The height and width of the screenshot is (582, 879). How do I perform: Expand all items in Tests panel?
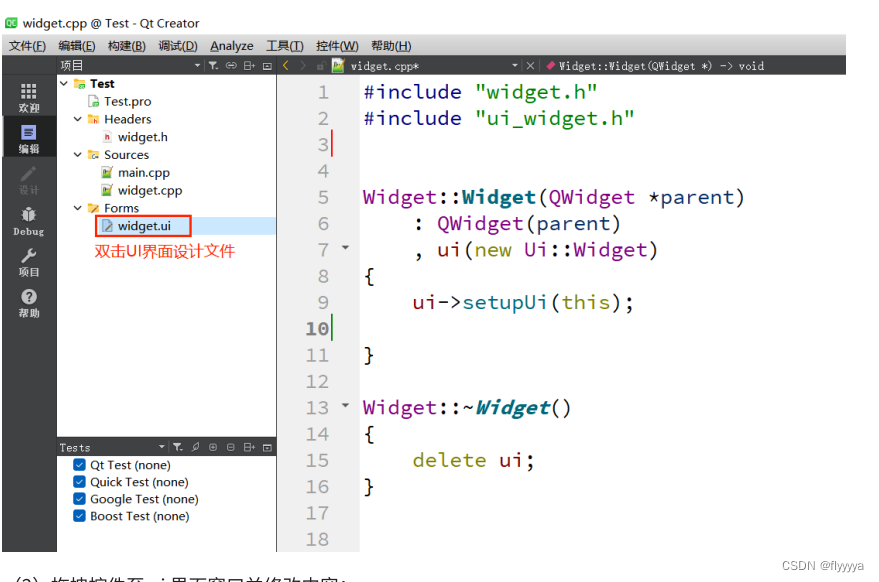pyautogui.click(x=213, y=447)
